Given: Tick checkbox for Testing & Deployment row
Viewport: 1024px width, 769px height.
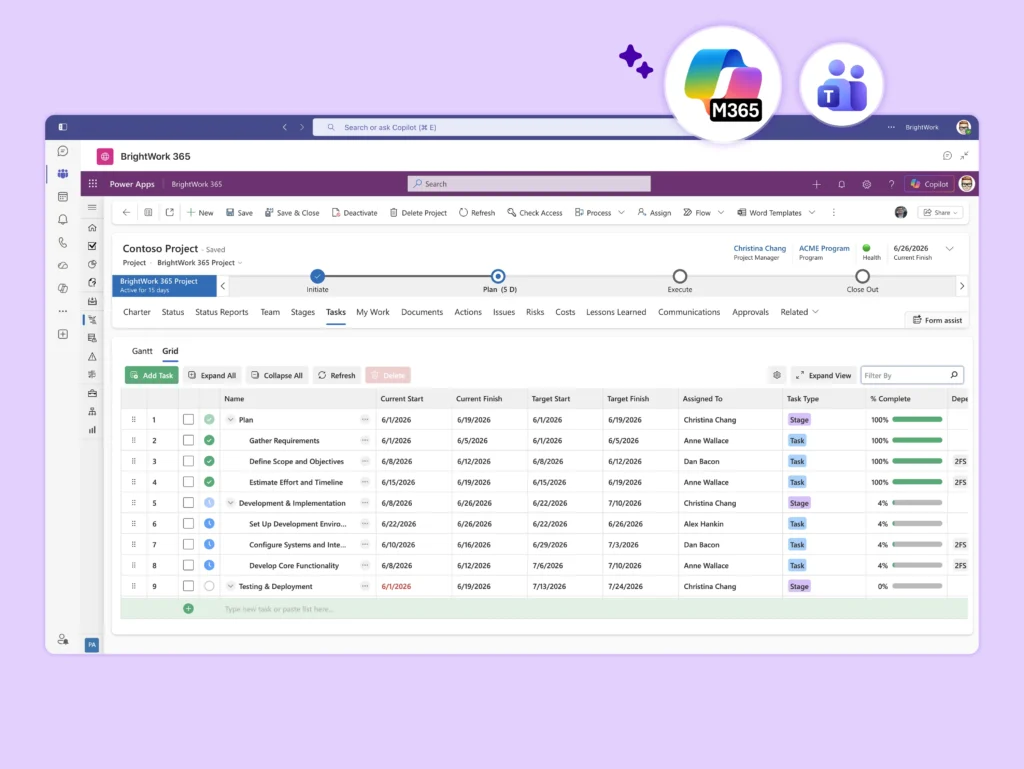Looking at the screenshot, I should [188, 586].
